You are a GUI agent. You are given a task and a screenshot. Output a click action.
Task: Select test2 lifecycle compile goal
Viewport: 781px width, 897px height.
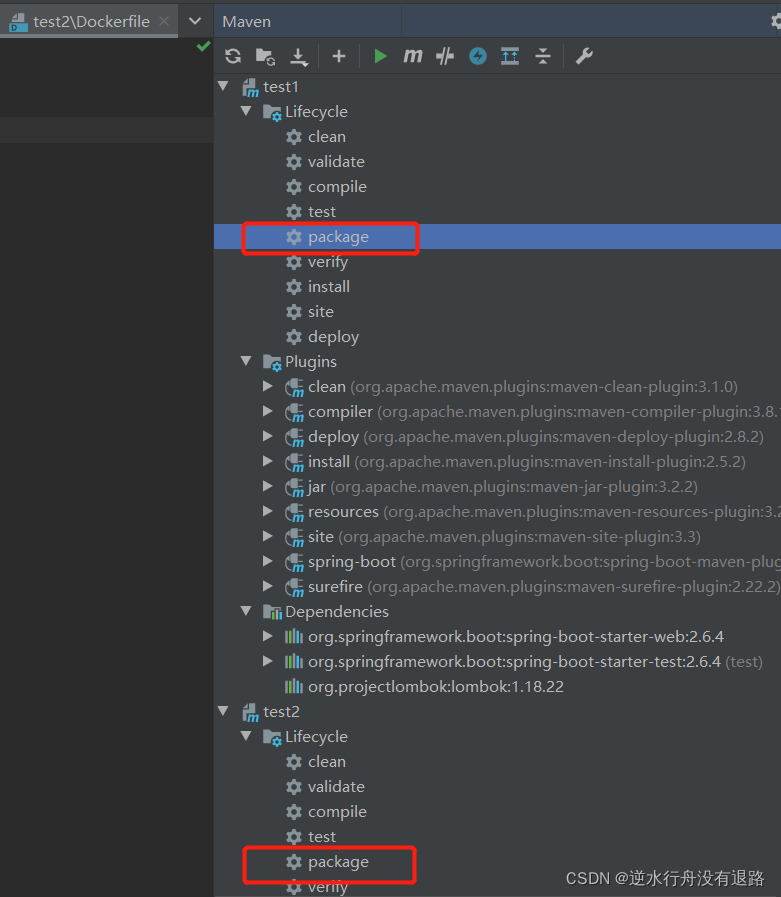337,812
